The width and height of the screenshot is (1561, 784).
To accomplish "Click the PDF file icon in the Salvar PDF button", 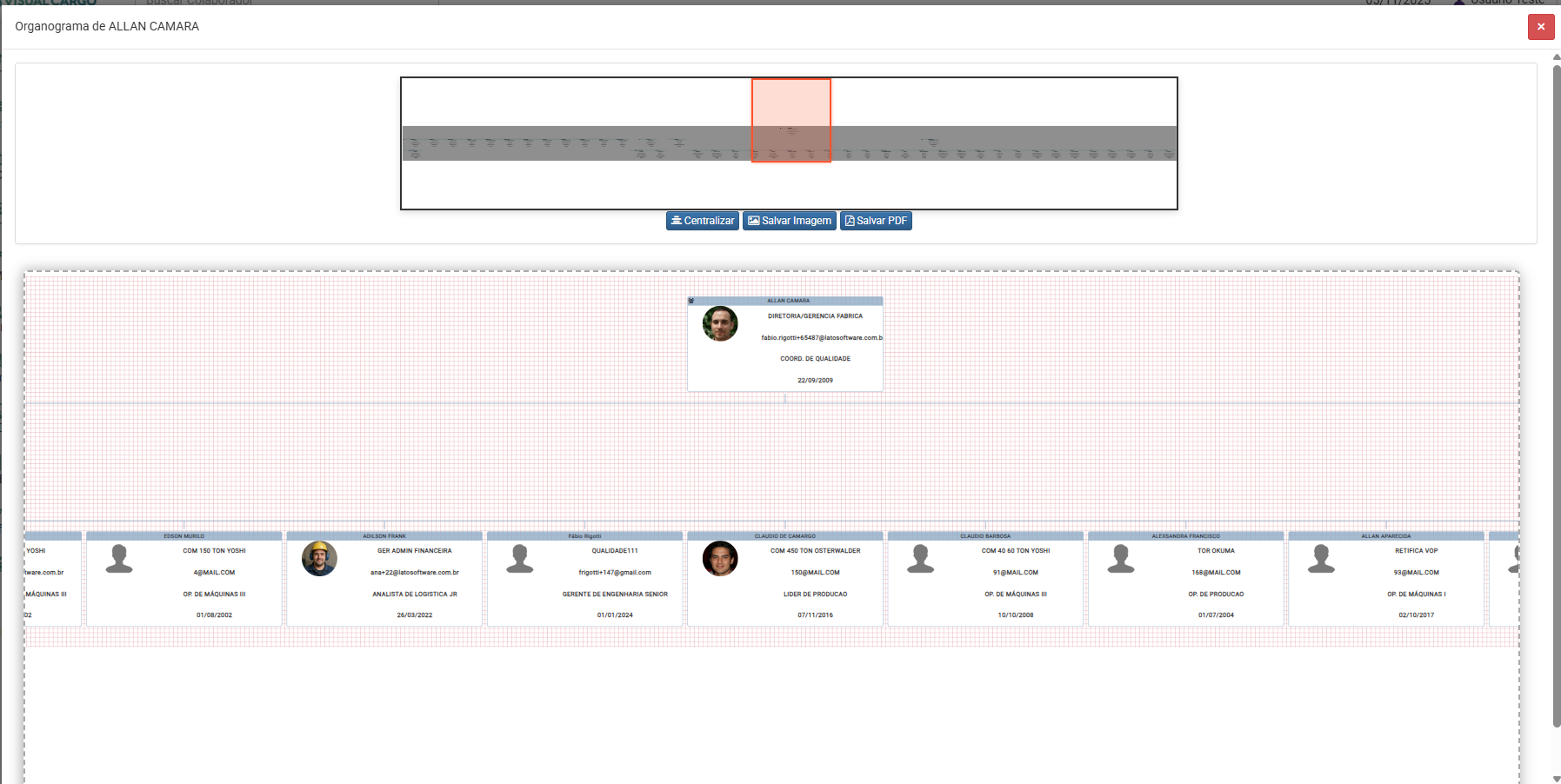I will (x=848, y=221).
